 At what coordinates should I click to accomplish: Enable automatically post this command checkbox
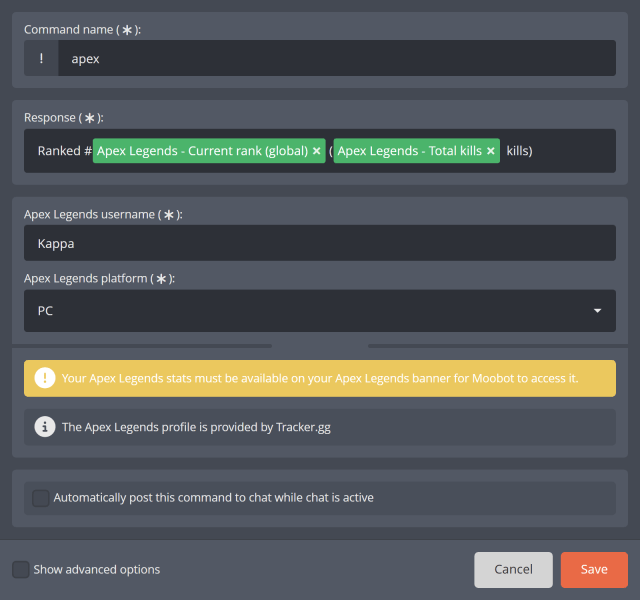tap(41, 498)
